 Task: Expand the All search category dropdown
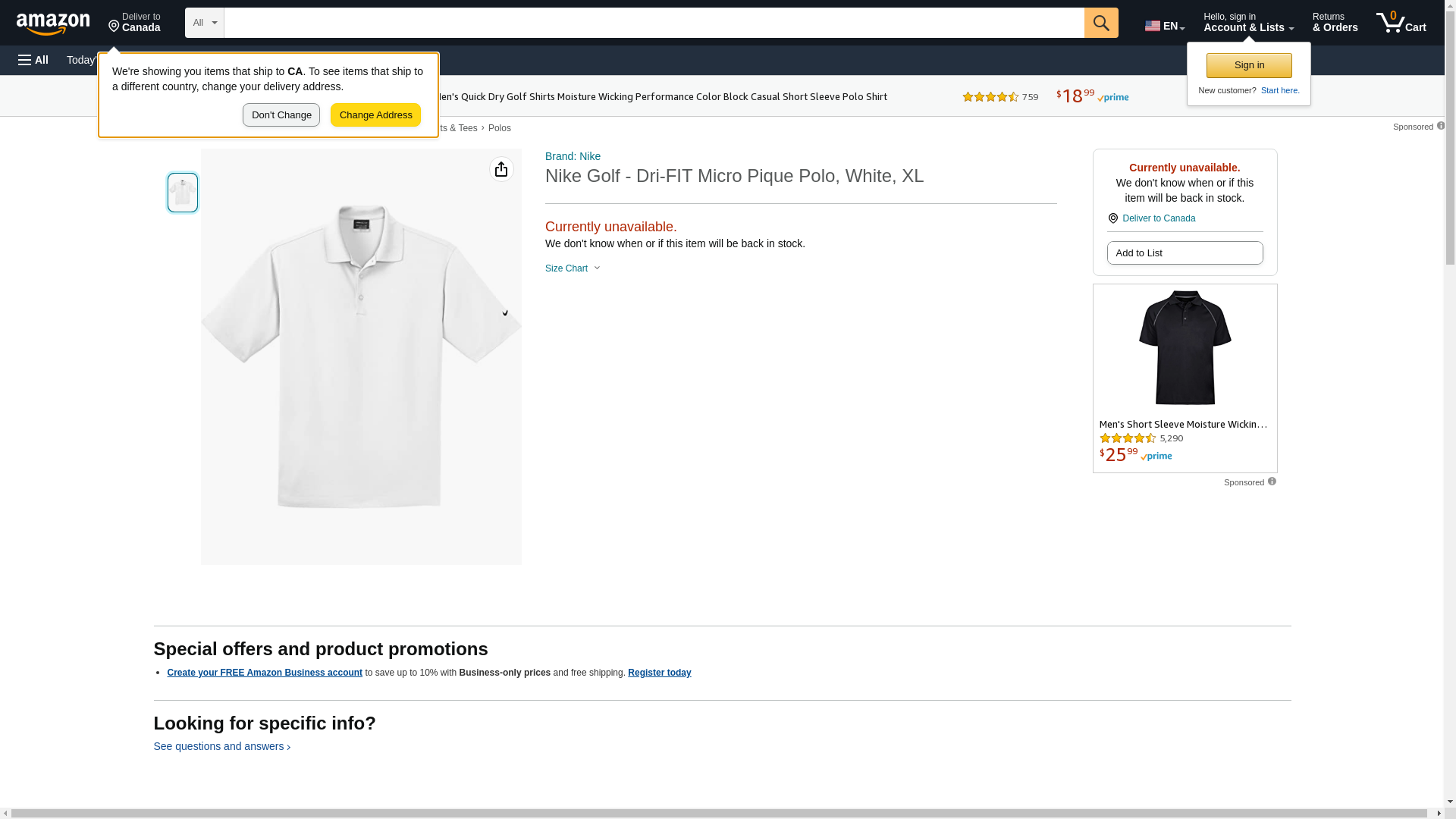click(205, 23)
